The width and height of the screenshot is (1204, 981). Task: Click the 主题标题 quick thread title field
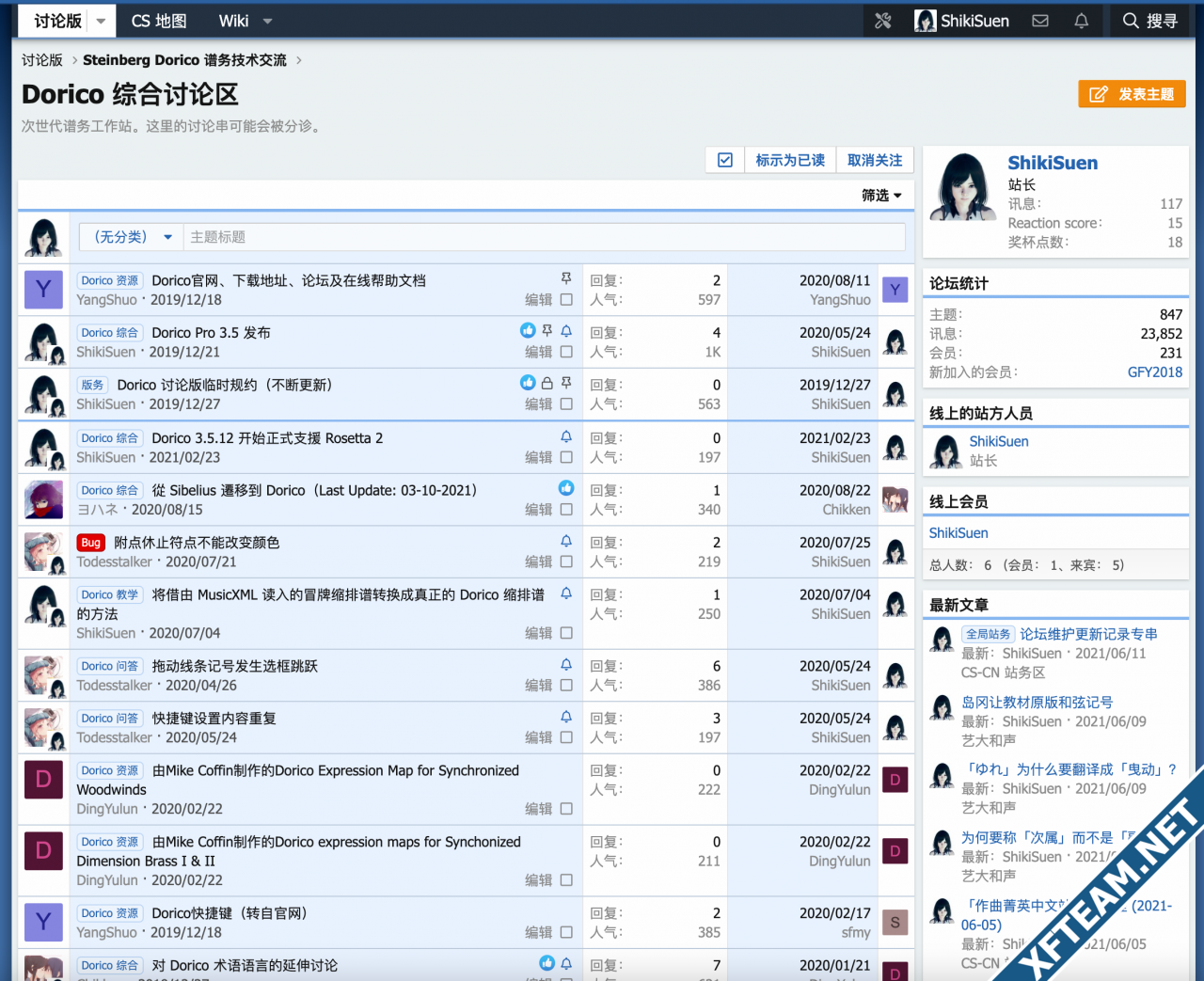coord(544,237)
